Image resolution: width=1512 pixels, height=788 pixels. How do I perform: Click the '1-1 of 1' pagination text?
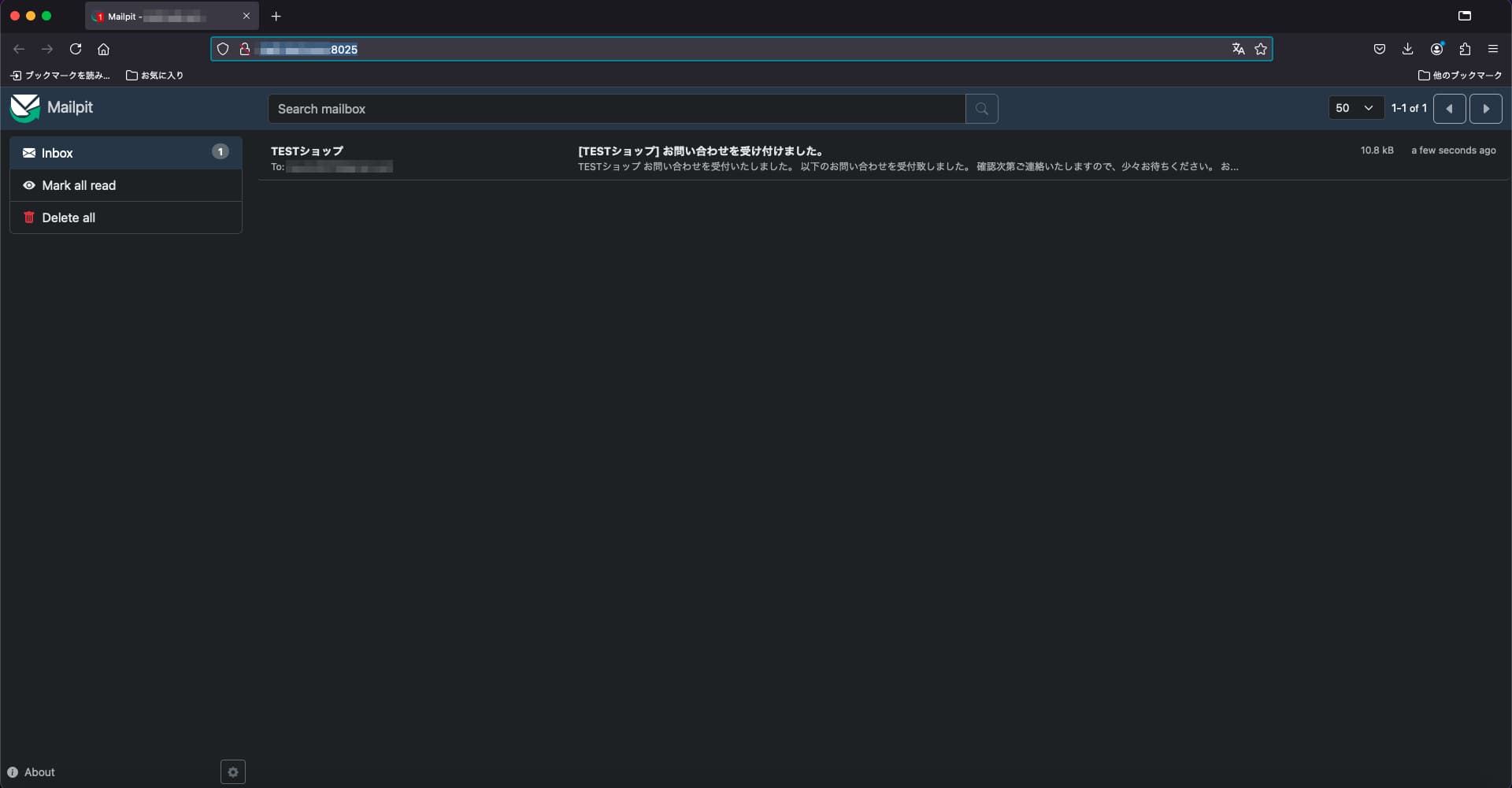click(x=1409, y=108)
